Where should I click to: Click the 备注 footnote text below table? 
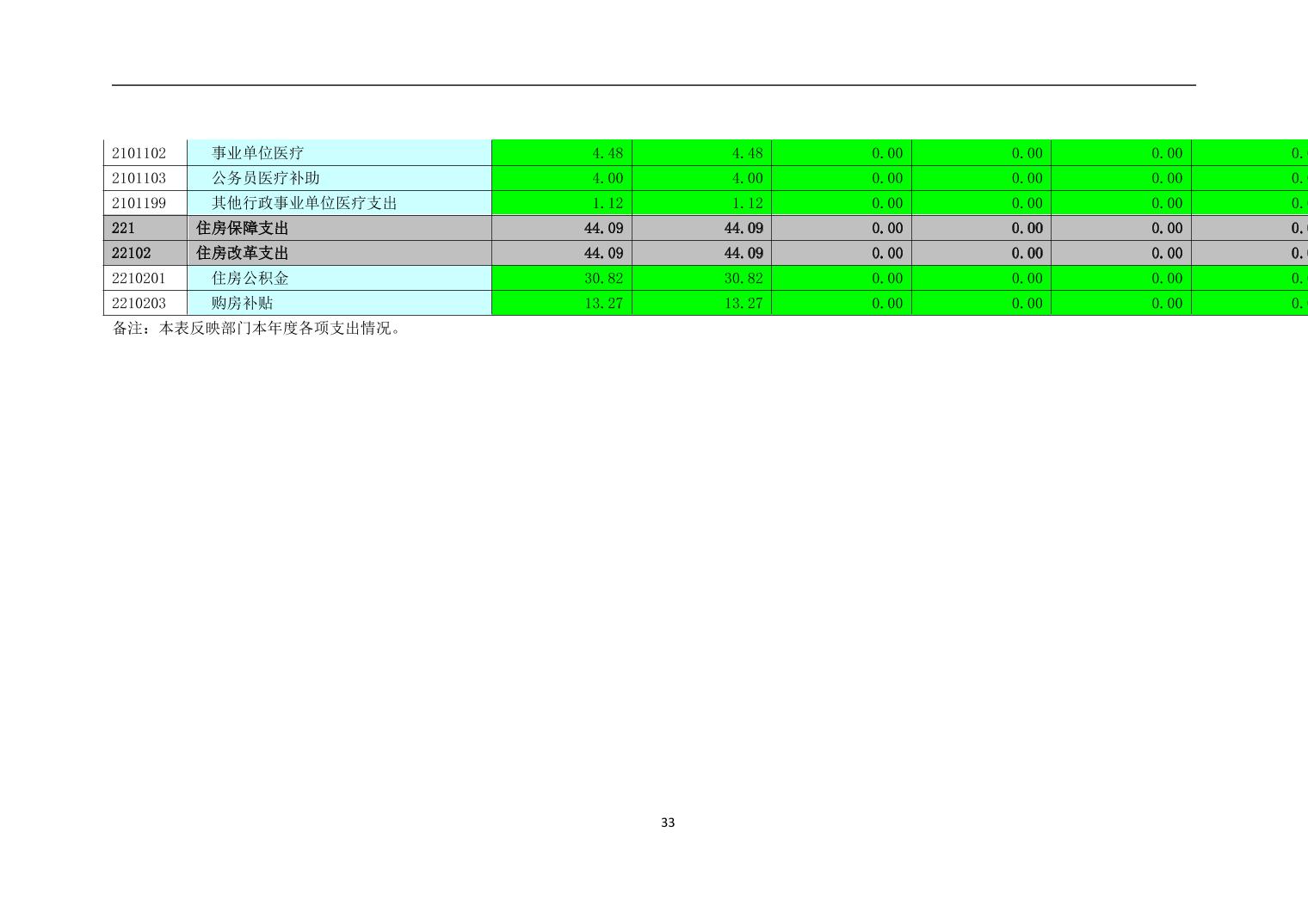click(257, 329)
